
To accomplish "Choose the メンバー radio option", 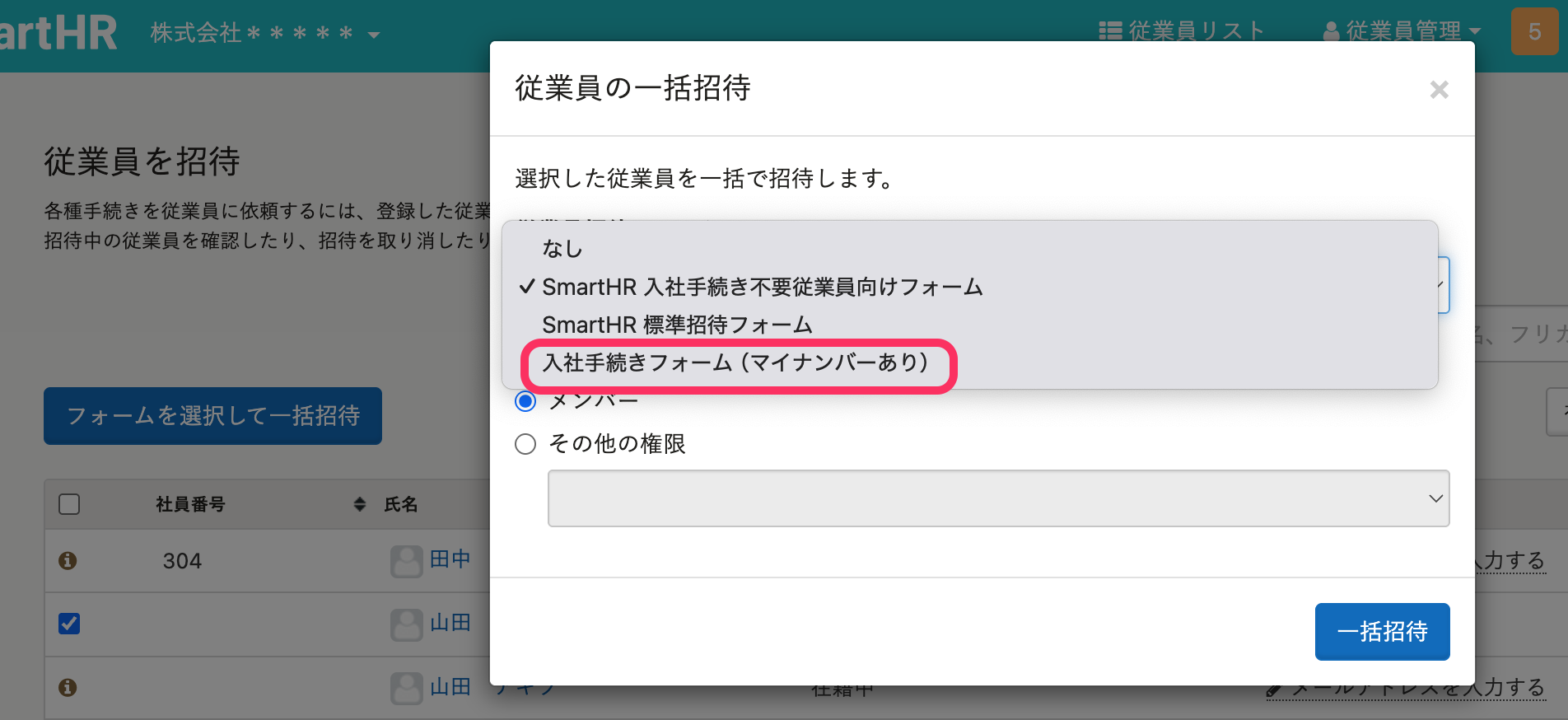I will coord(525,402).
